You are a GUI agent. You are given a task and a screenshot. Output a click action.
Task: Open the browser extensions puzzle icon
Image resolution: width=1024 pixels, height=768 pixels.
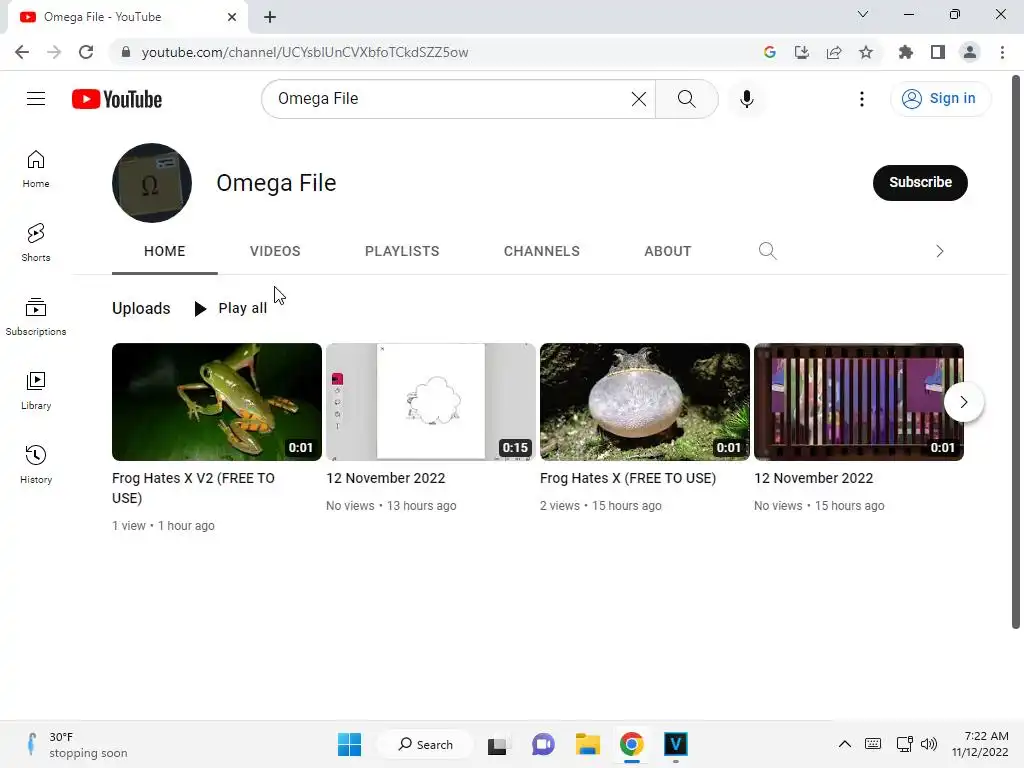(905, 52)
